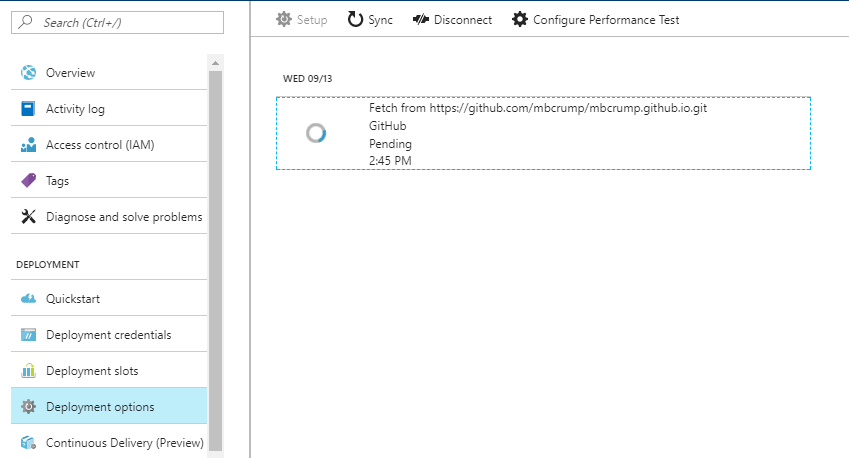Click the sidebar scrollbar thumb

pos(215,260)
